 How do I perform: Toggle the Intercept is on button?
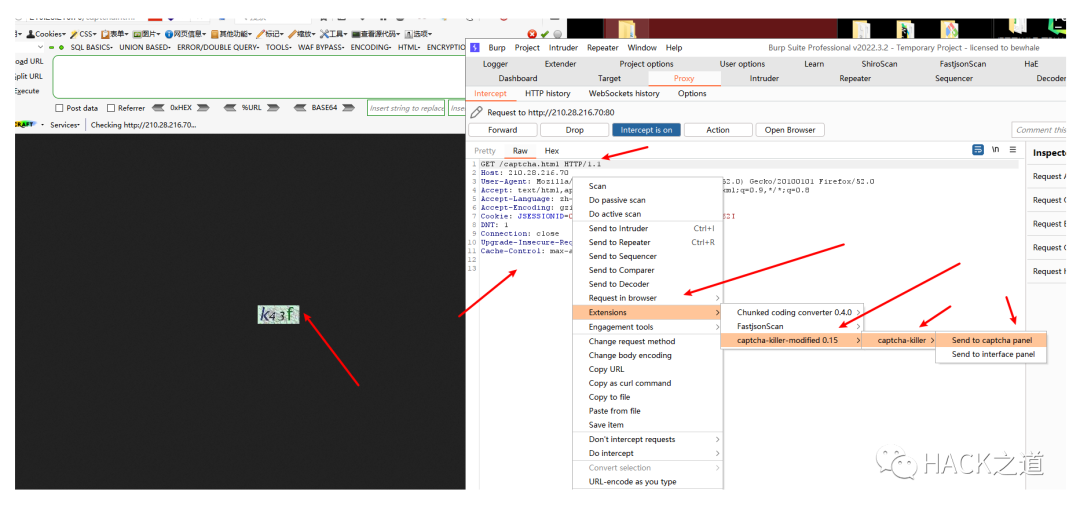[646, 130]
